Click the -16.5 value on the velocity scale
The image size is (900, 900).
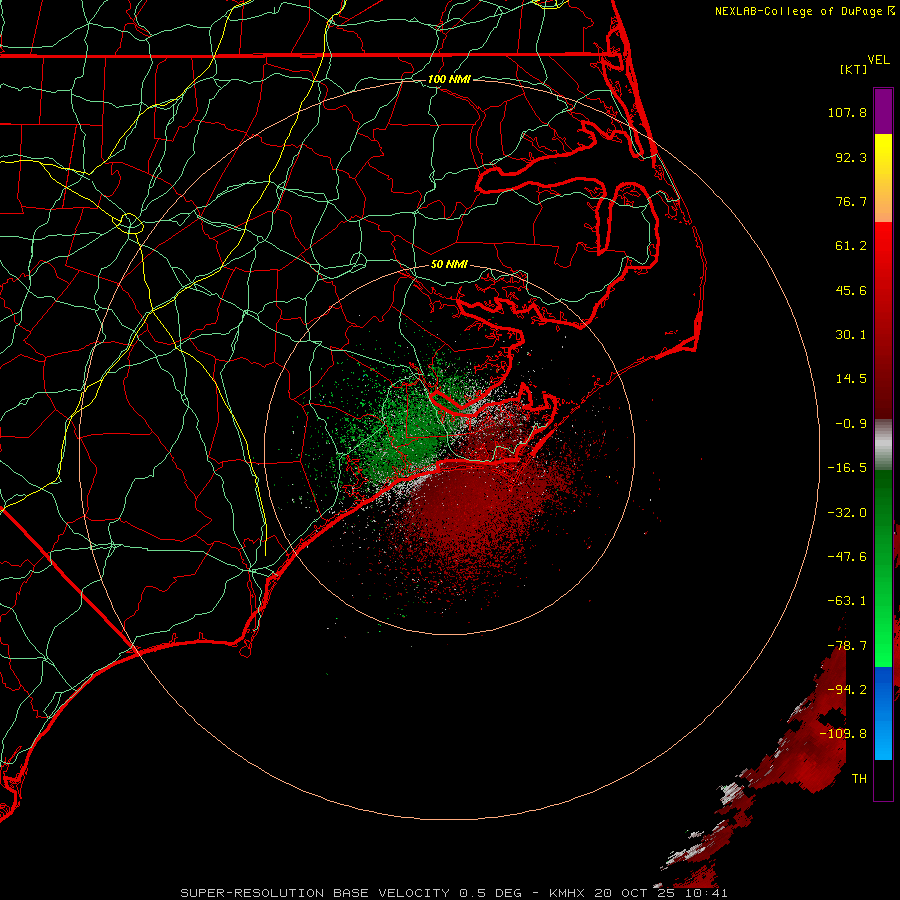847,468
